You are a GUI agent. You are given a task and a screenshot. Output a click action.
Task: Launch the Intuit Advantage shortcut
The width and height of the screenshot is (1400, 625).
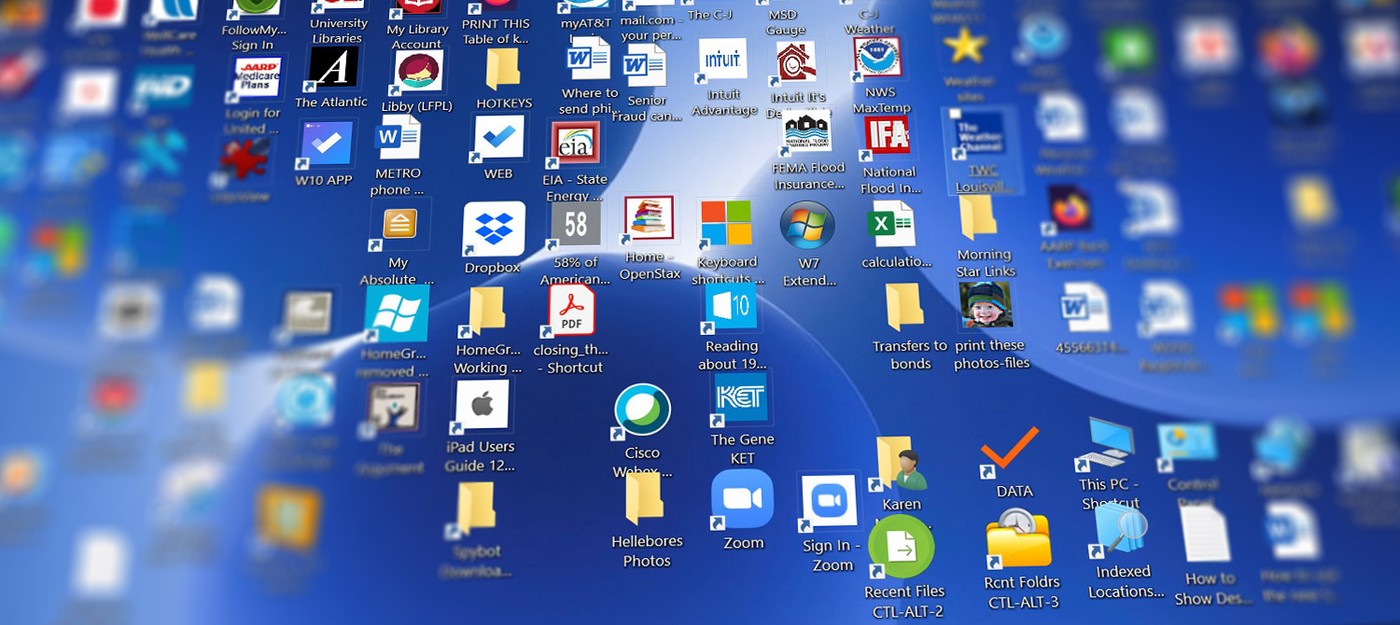tap(722, 61)
